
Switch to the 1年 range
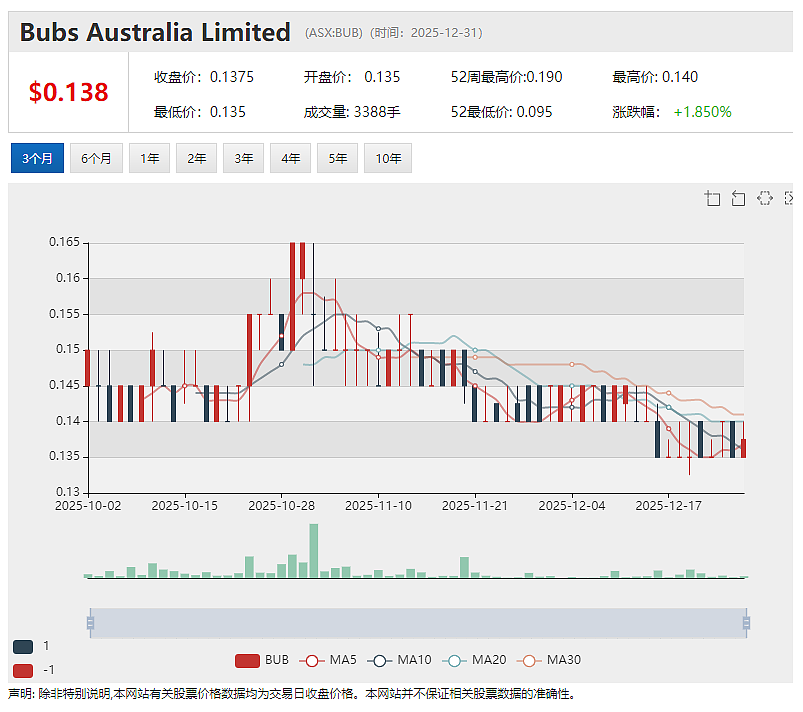tap(150, 158)
